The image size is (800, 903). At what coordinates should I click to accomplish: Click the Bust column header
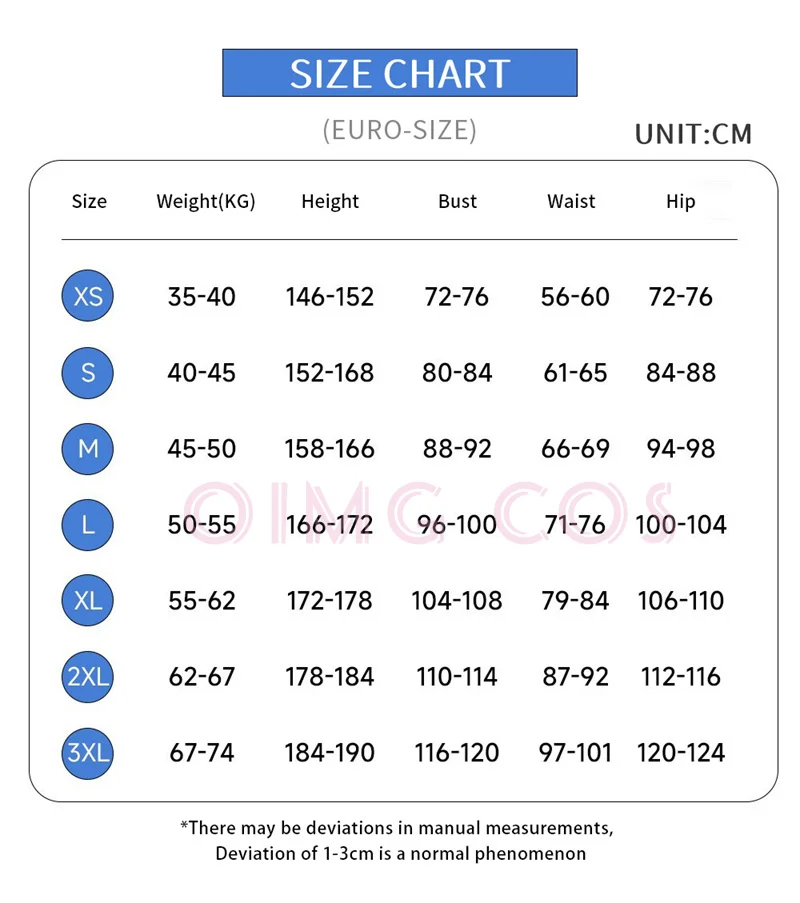click(457, 201)
